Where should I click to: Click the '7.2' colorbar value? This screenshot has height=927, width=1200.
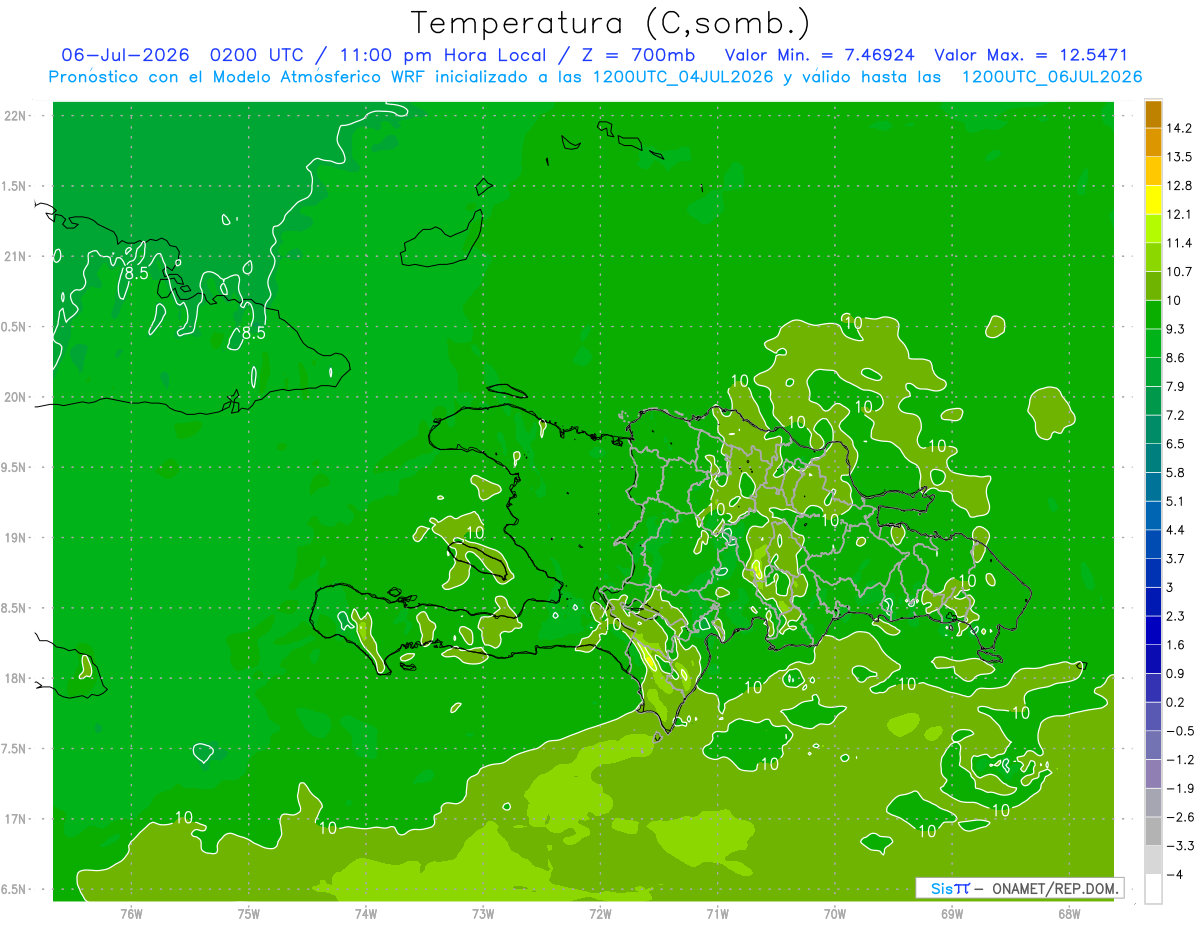point(1175,415)
